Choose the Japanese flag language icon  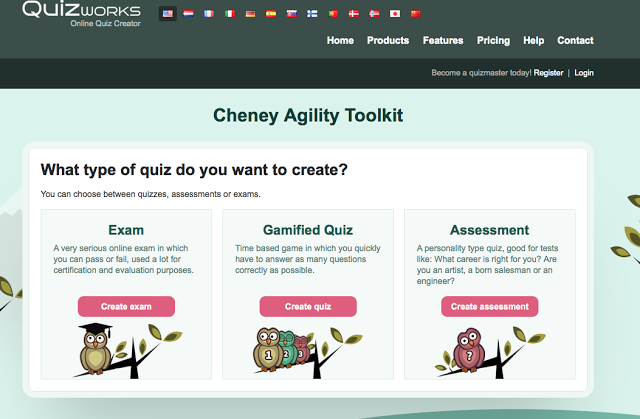pos(395,14)
